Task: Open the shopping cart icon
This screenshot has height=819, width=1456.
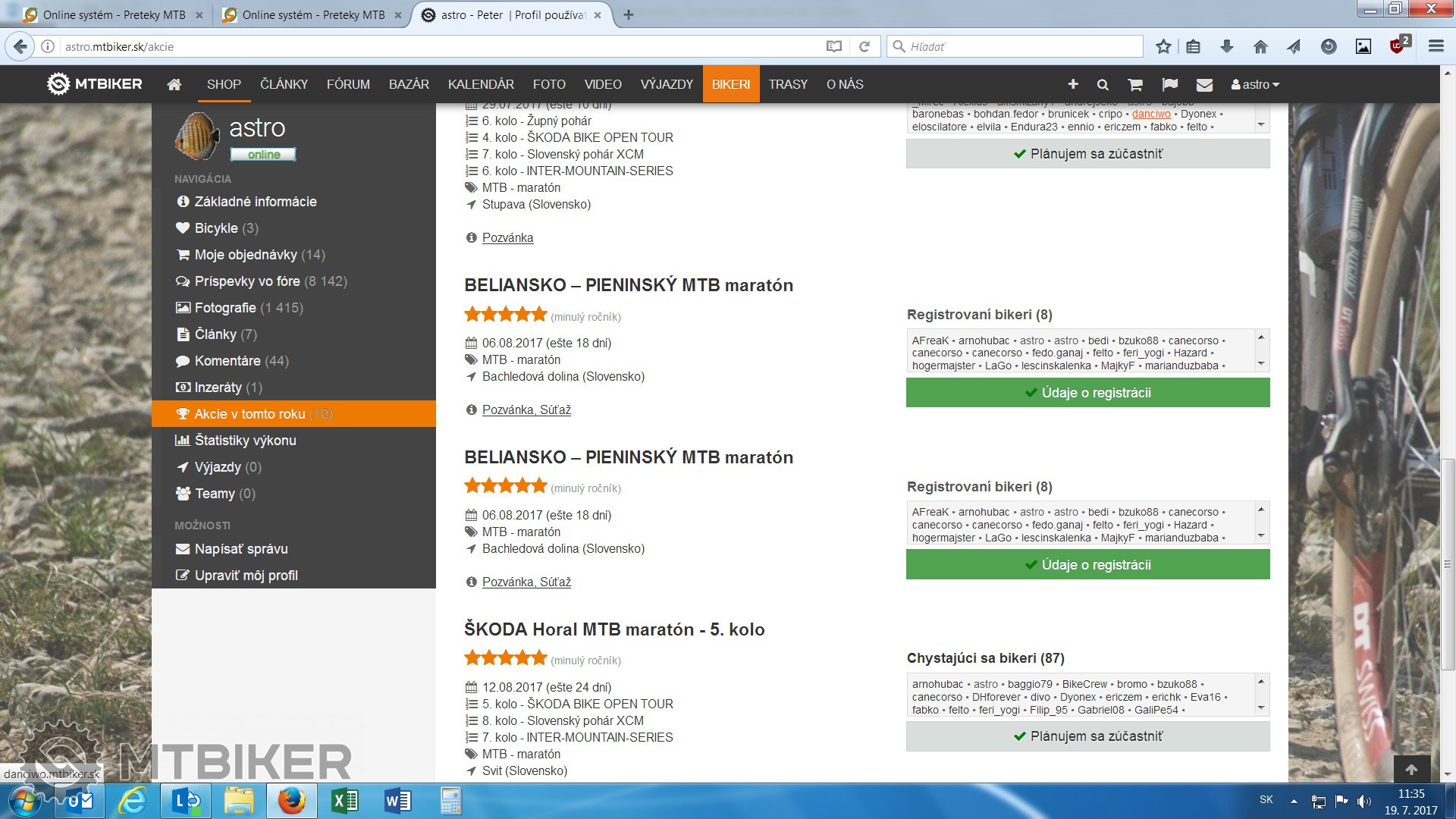Action: 1135,85
